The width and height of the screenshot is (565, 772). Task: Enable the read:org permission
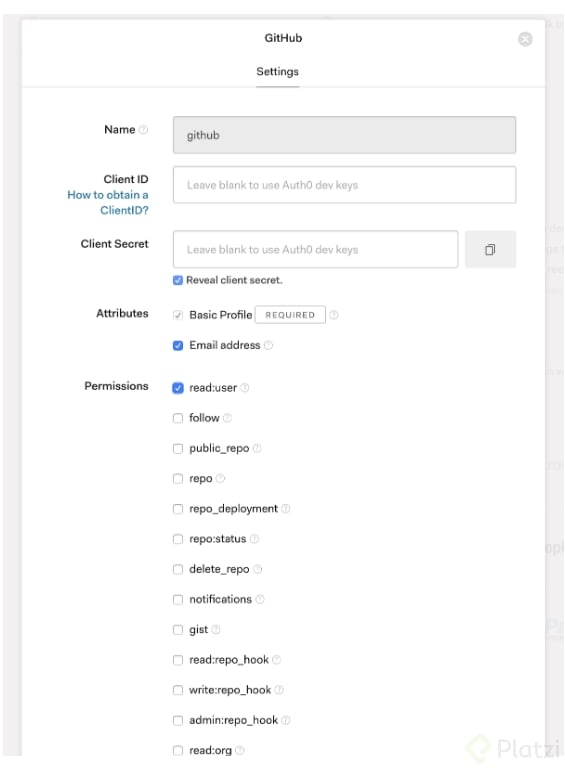pyautogui.click(x=178, y=750)
